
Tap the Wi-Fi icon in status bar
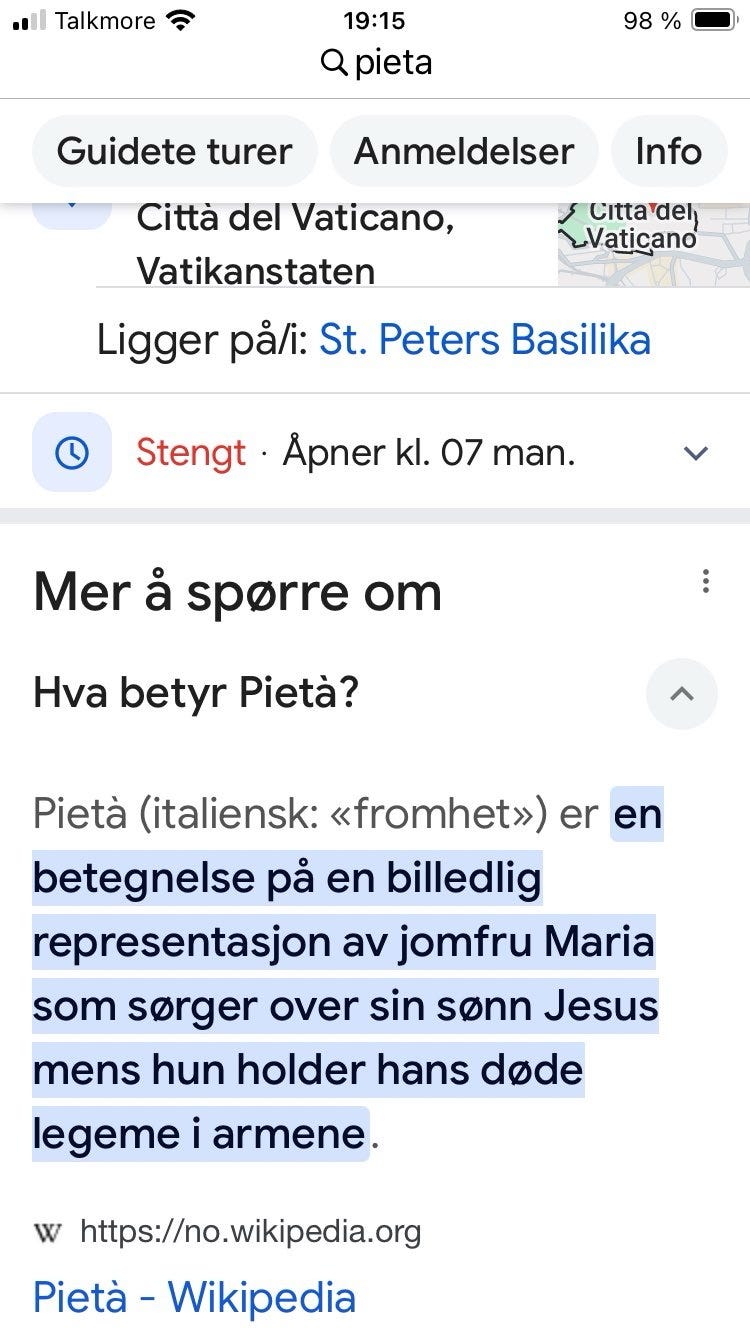181,20
